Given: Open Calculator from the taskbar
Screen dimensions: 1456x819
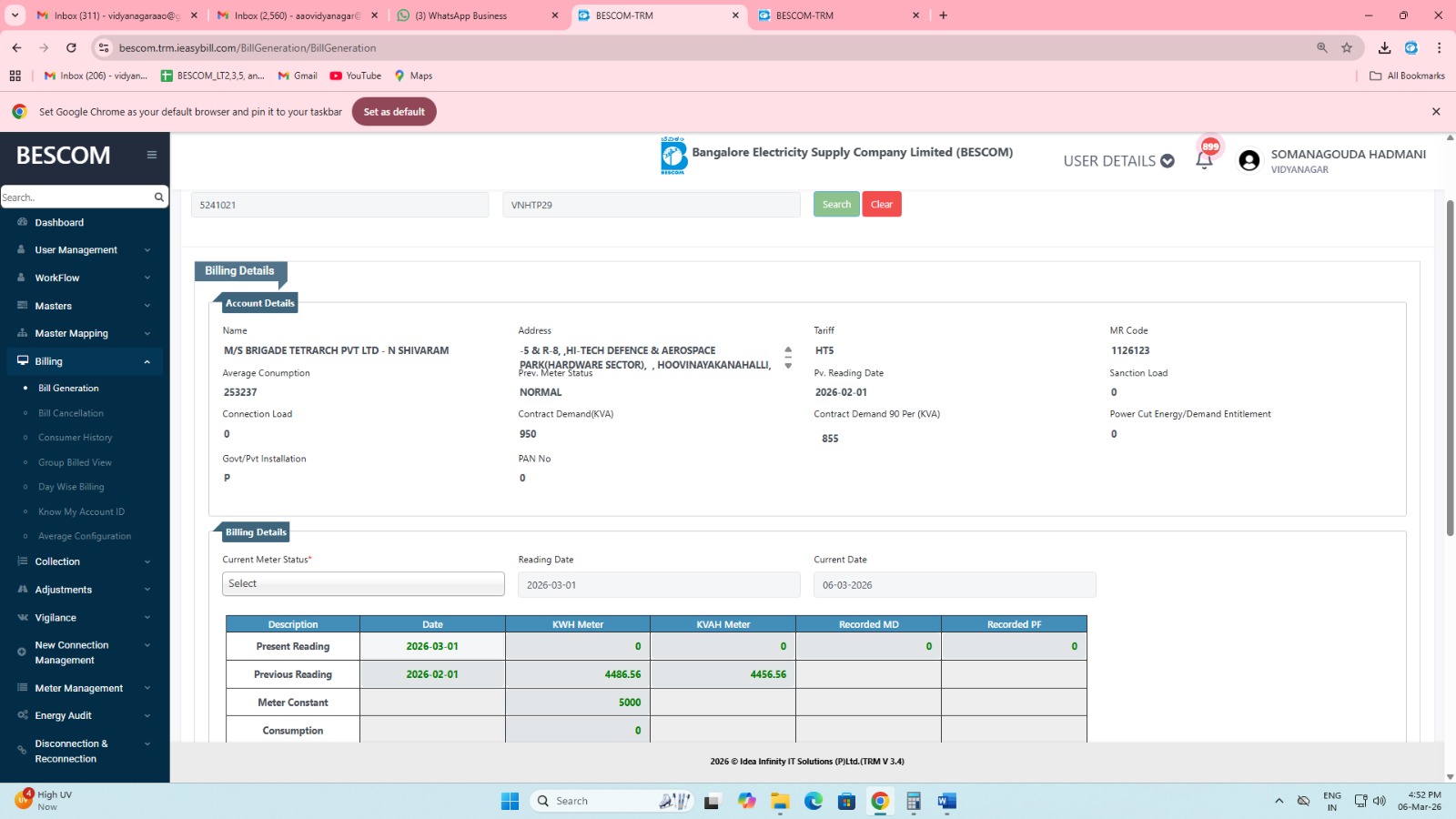Looking at the screenshot, I should point(914,801).
